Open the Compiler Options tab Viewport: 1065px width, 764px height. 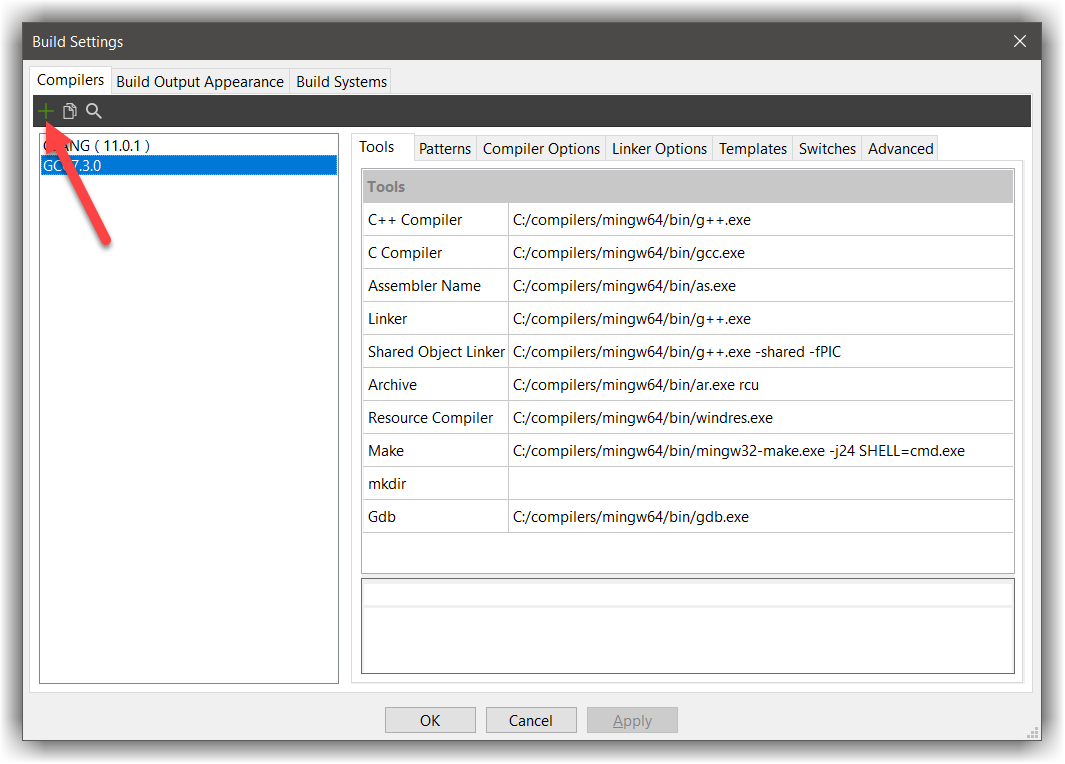point(541,148)
